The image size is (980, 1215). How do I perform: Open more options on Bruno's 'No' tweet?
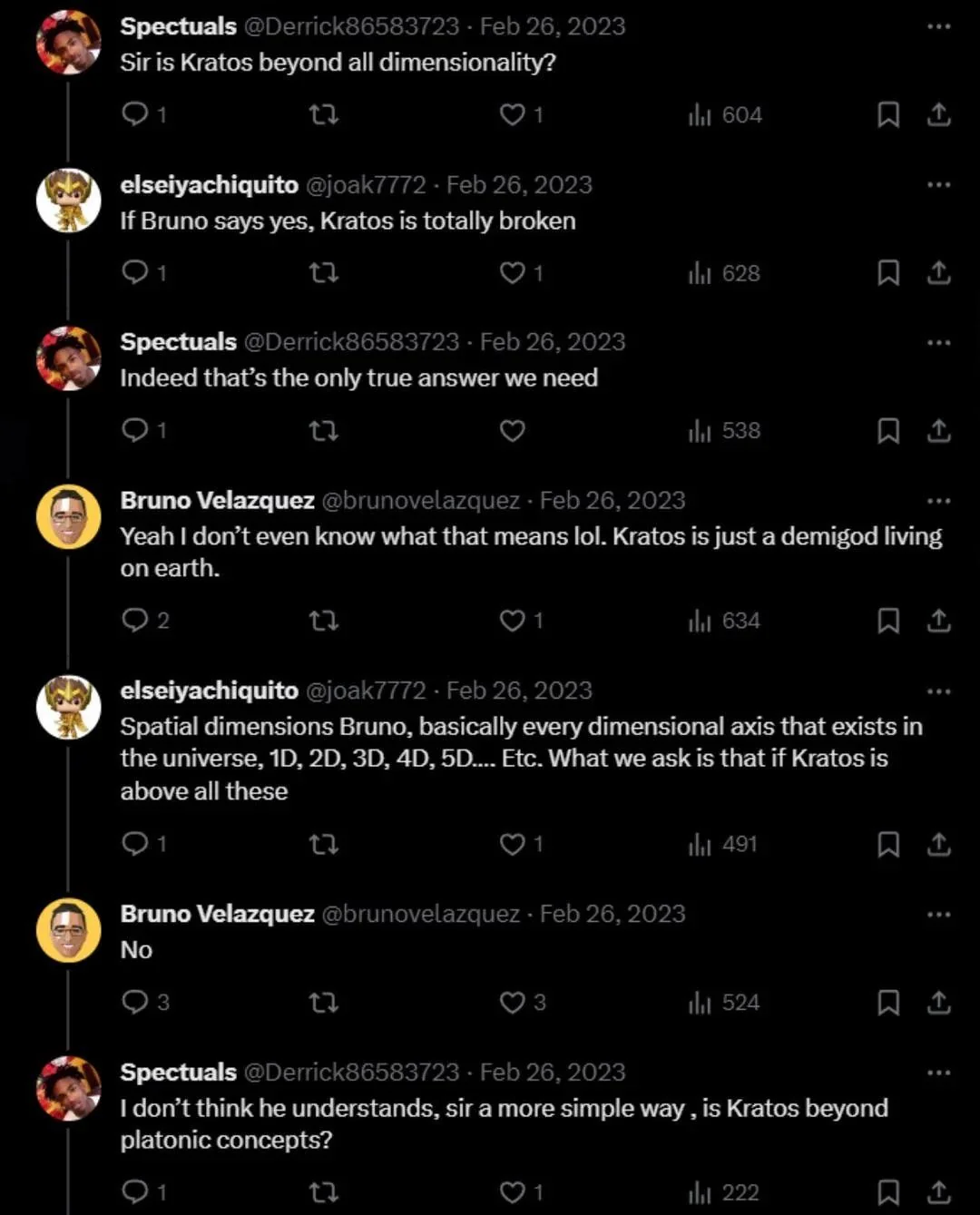tap(939, 915)
